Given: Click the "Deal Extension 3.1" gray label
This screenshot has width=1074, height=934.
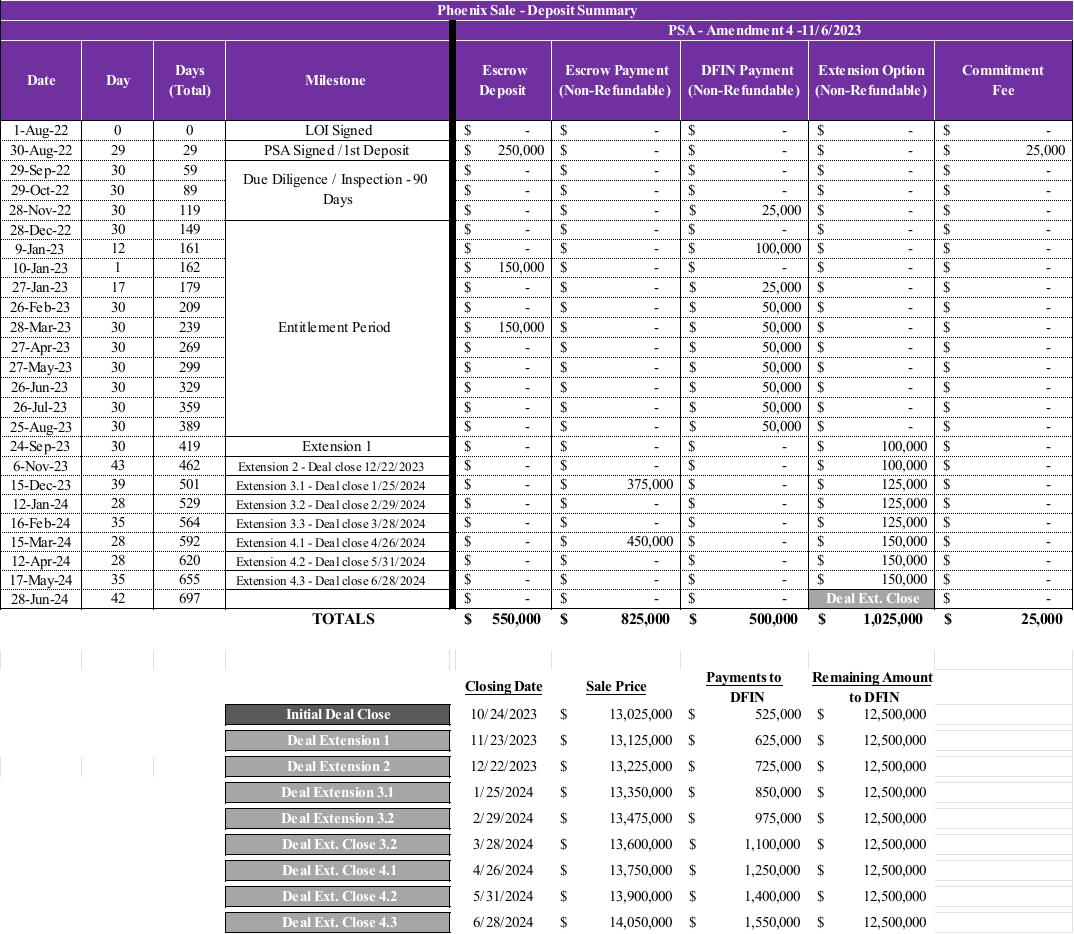Looking at the screenshot, I should coord(337,792).
